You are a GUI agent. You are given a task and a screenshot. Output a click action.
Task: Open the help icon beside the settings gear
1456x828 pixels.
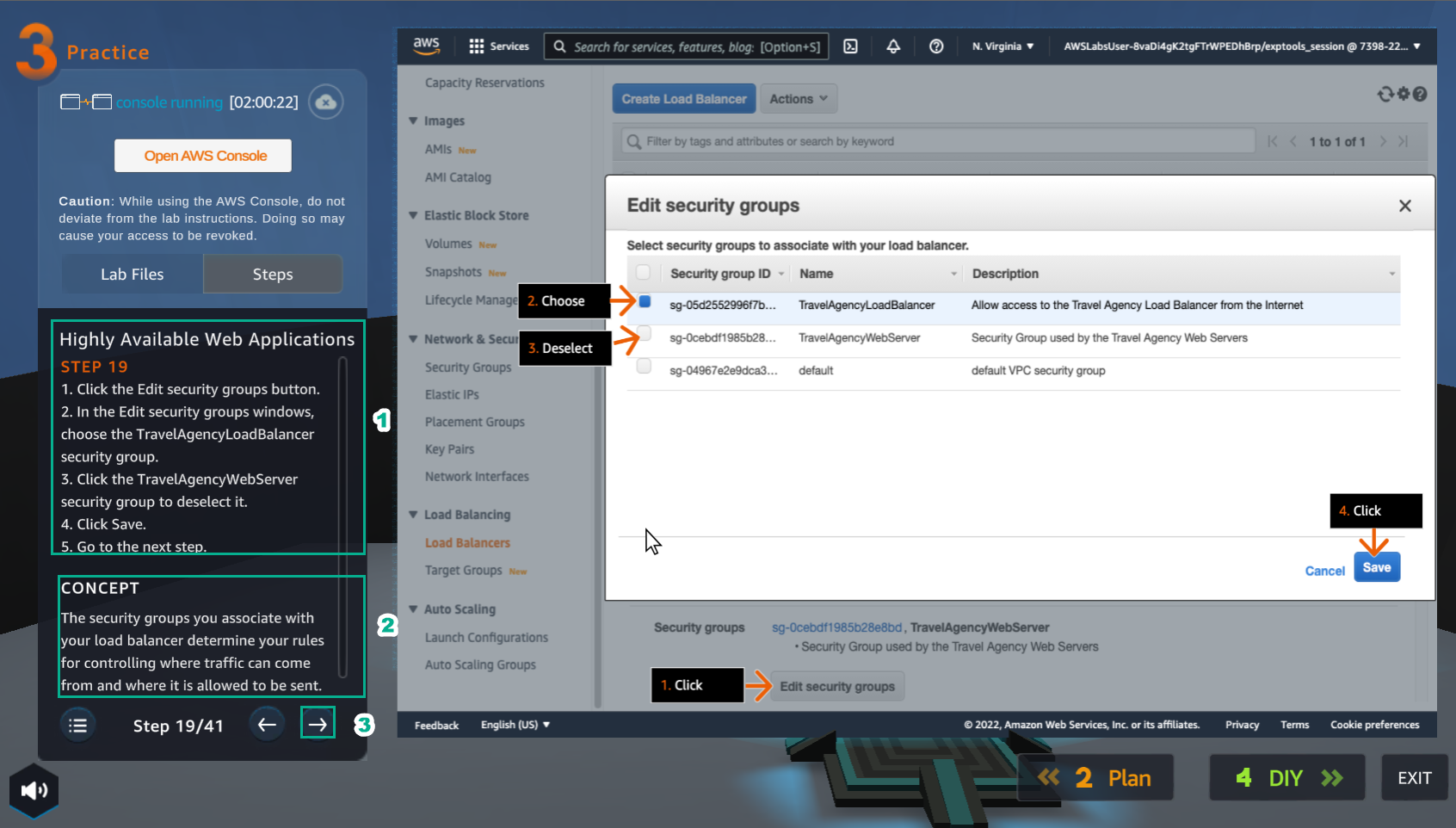(1420, 94)
